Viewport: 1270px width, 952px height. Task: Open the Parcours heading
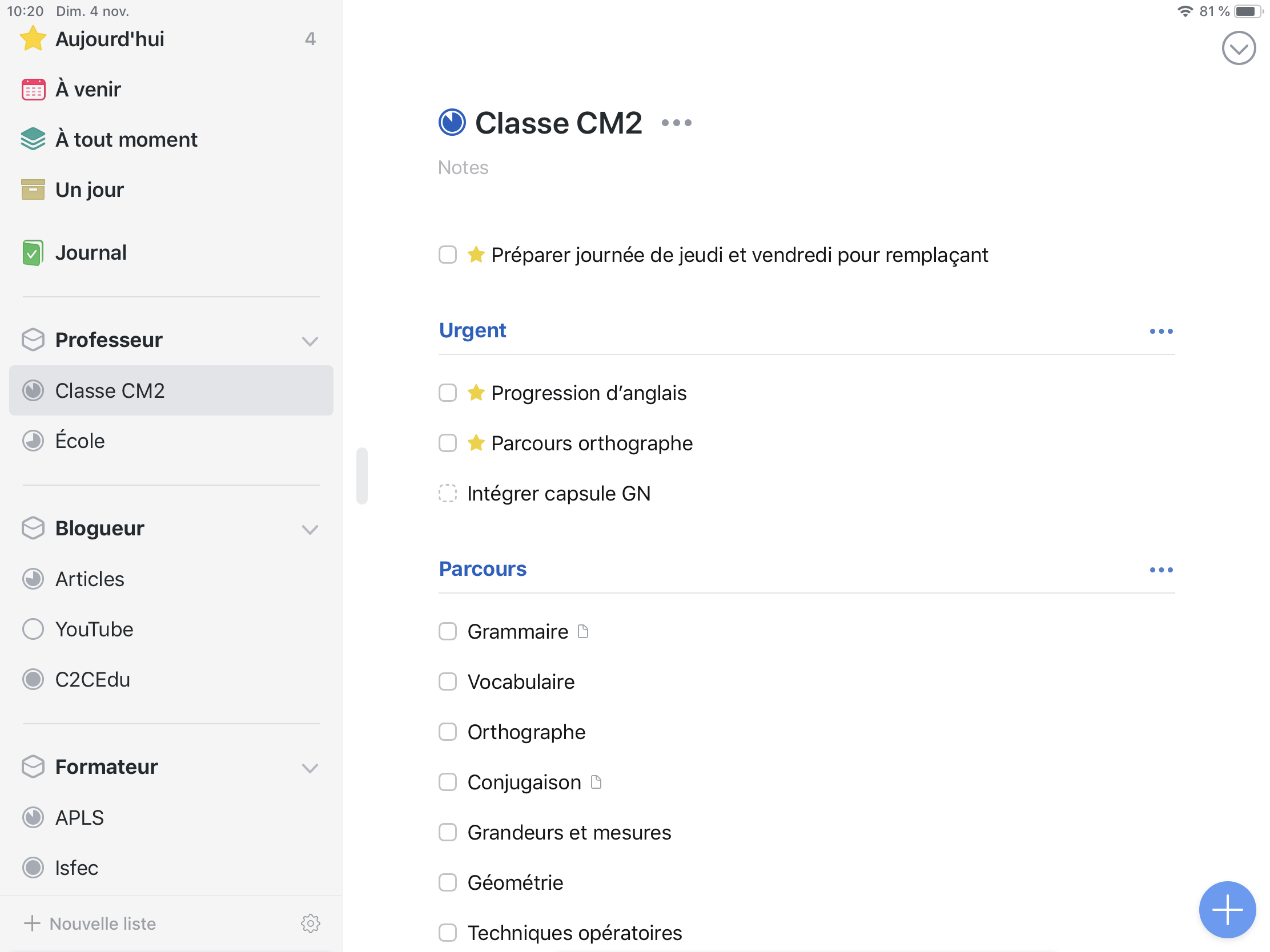(x=483, y=568)
